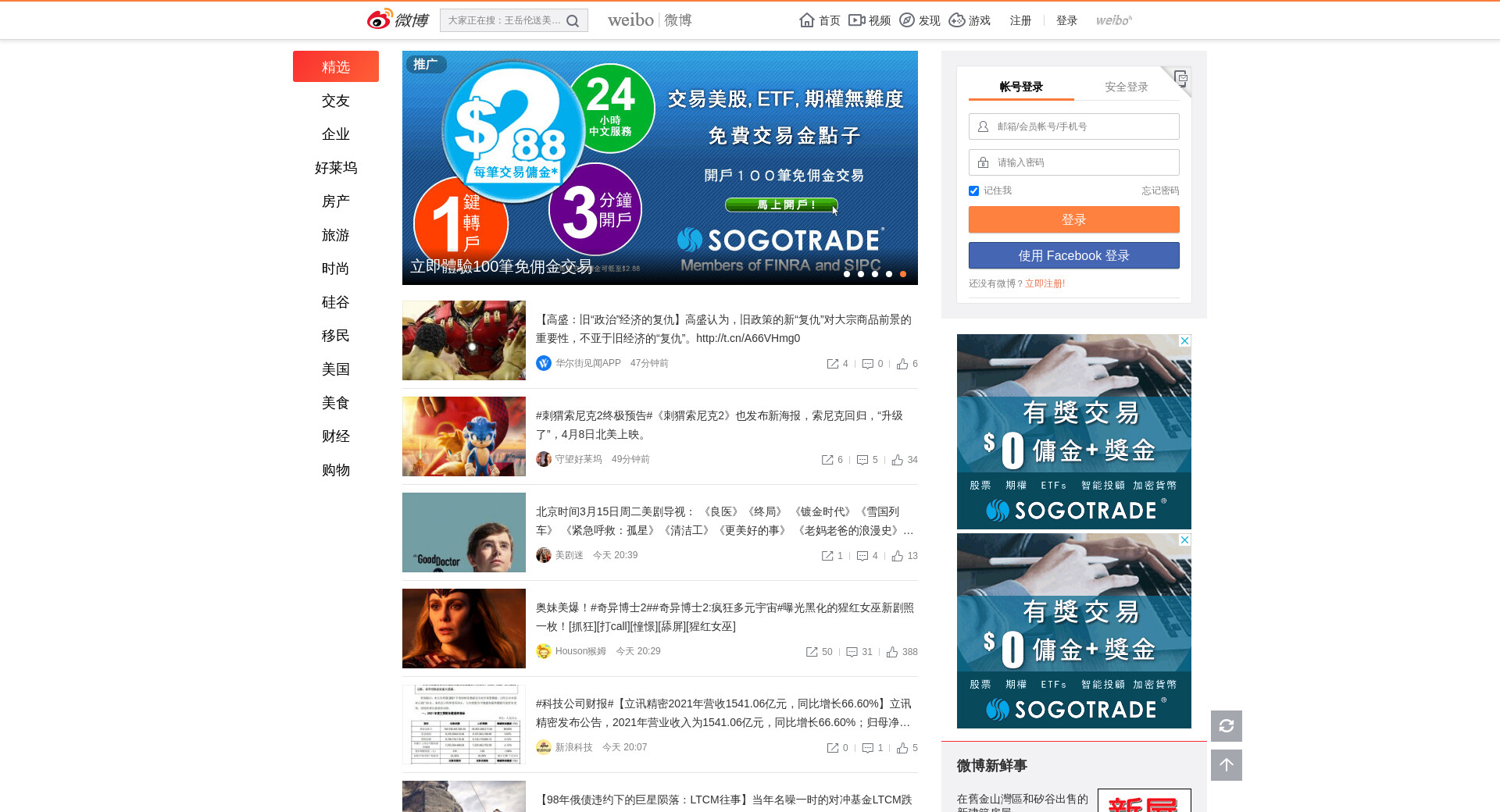Repost the 美剧迷 Tuesday shows post

pos(827,556)
